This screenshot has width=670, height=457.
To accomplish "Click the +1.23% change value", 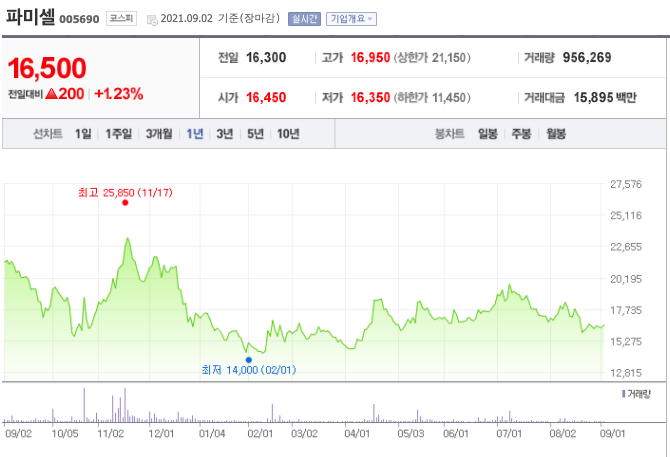I will [x=119, y=94].
